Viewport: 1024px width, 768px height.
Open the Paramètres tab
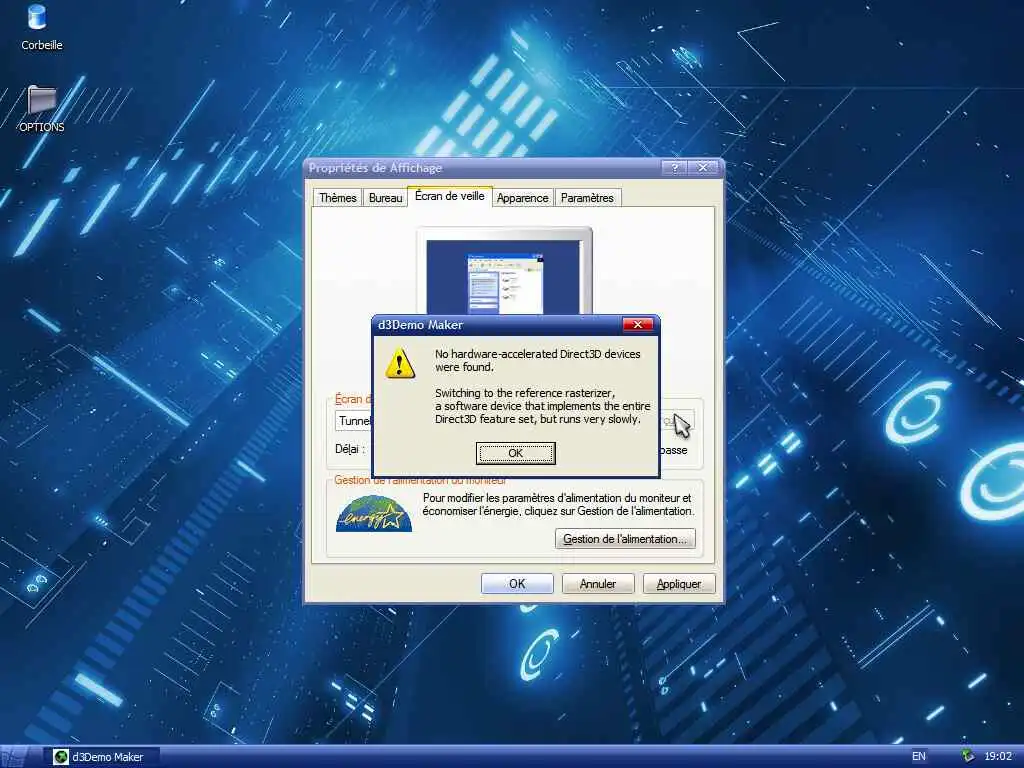pyautogui.click(x=587, y=197)
